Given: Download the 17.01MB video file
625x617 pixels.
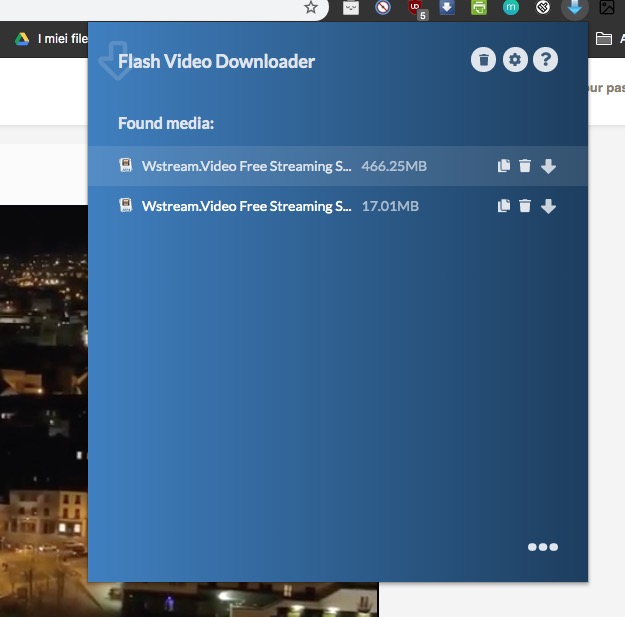Looking at the screenshot, I should [x=548, y=206].
